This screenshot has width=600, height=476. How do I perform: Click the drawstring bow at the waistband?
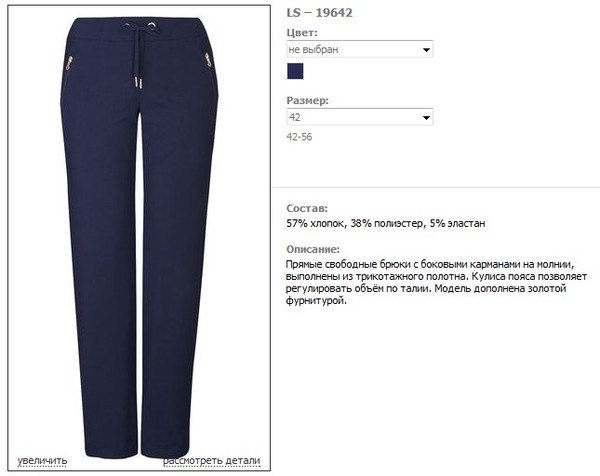tap(140, 27)
